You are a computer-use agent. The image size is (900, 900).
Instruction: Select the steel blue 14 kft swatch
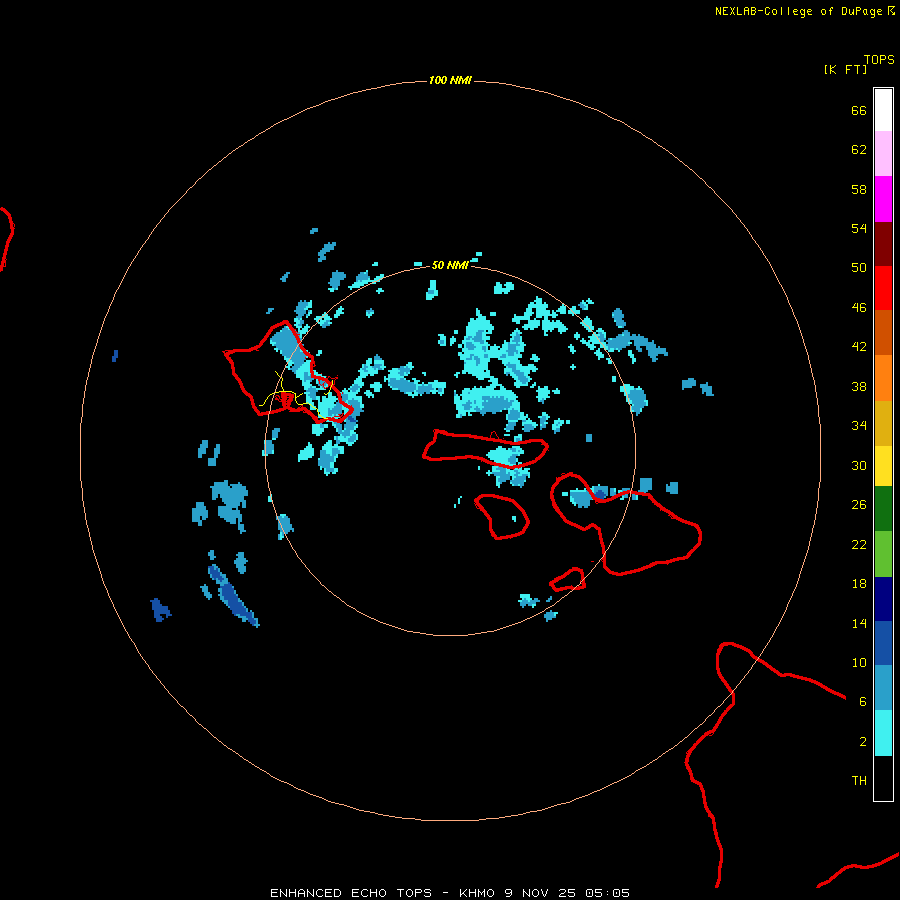[x=883, y=688]
